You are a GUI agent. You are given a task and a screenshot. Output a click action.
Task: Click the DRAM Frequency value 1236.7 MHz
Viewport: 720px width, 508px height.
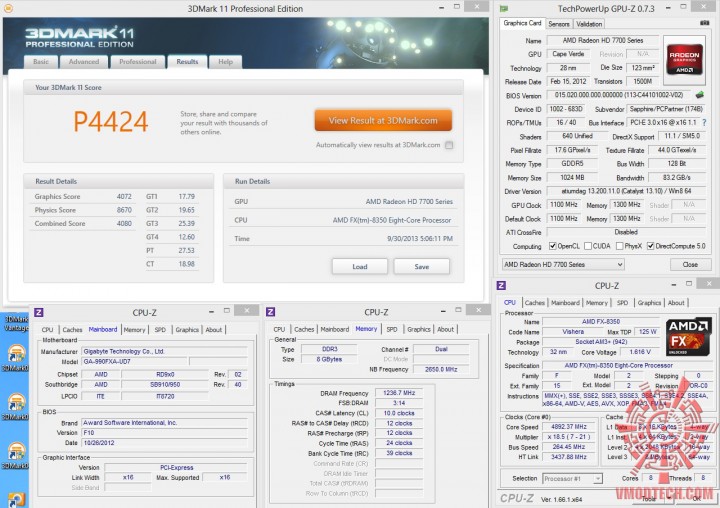pos(399,393)
